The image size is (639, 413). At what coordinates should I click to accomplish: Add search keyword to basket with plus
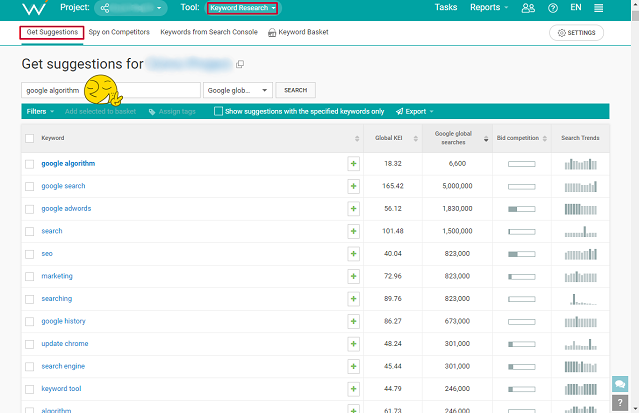click(x=353, y=231)
